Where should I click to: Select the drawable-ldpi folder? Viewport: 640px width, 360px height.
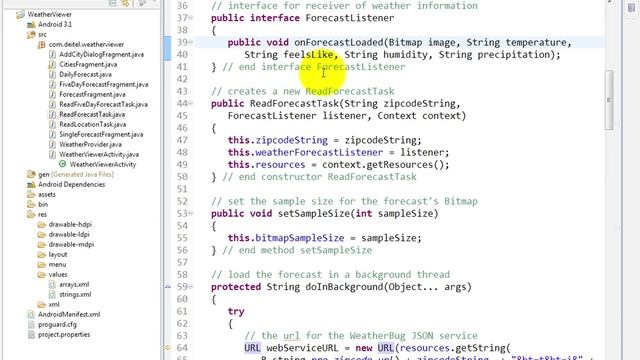69,234
